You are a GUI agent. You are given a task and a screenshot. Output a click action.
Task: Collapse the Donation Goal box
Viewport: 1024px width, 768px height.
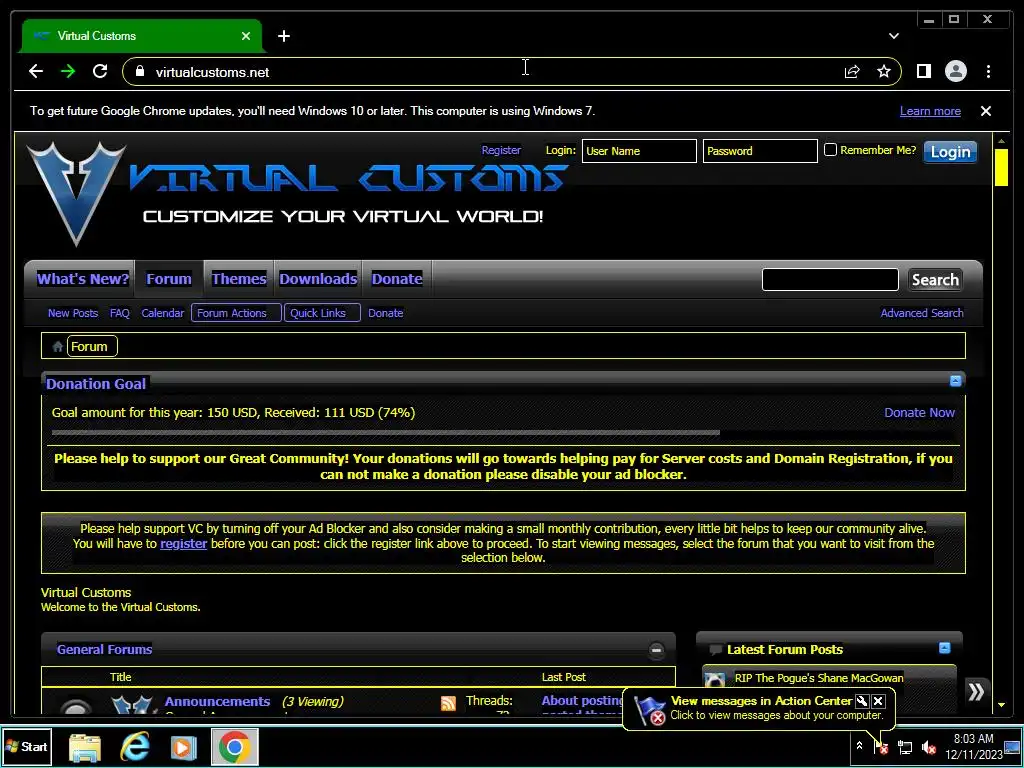point(955,381)
